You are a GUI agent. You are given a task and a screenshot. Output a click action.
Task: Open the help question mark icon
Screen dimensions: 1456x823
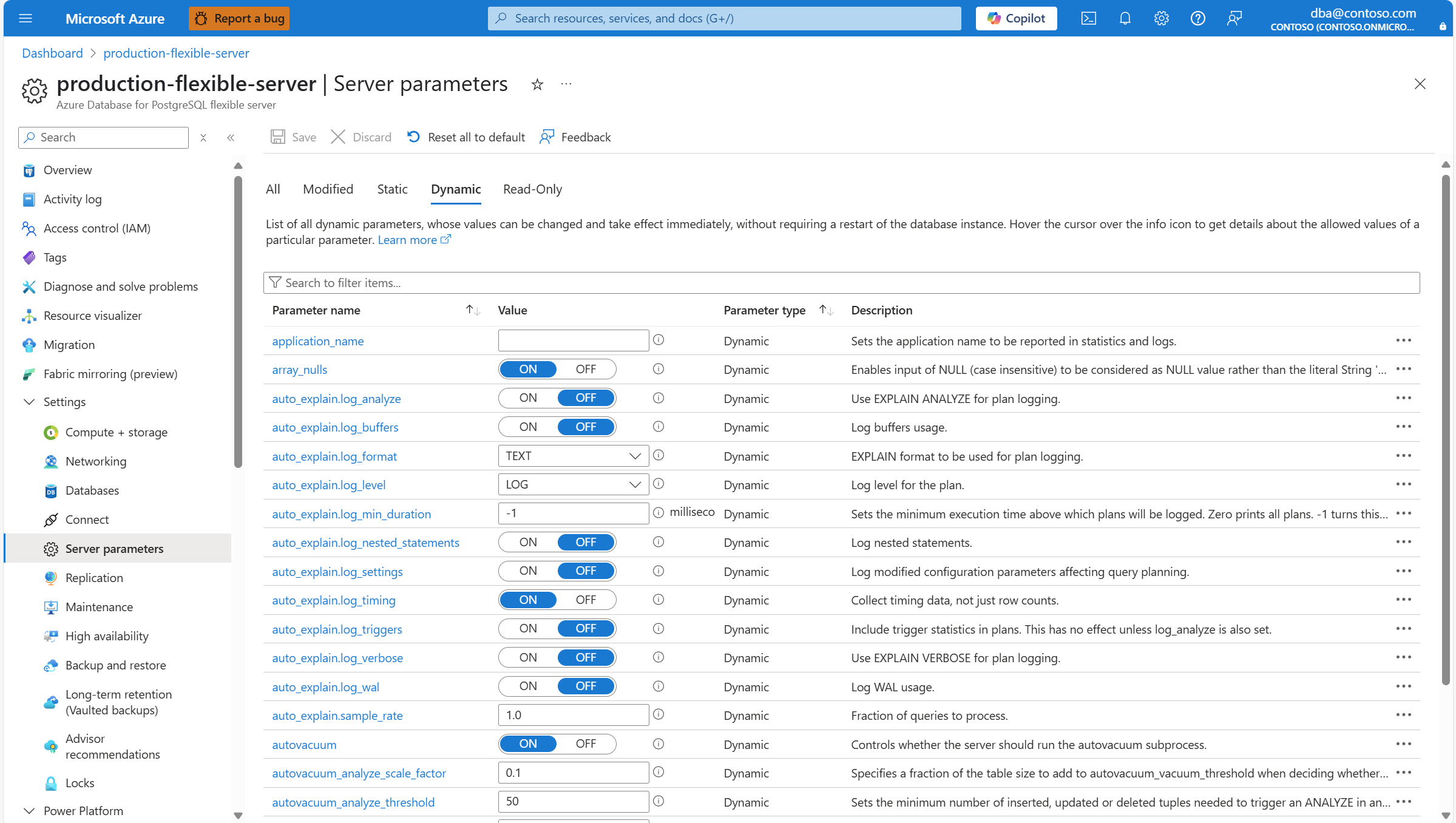point(1197,18)
